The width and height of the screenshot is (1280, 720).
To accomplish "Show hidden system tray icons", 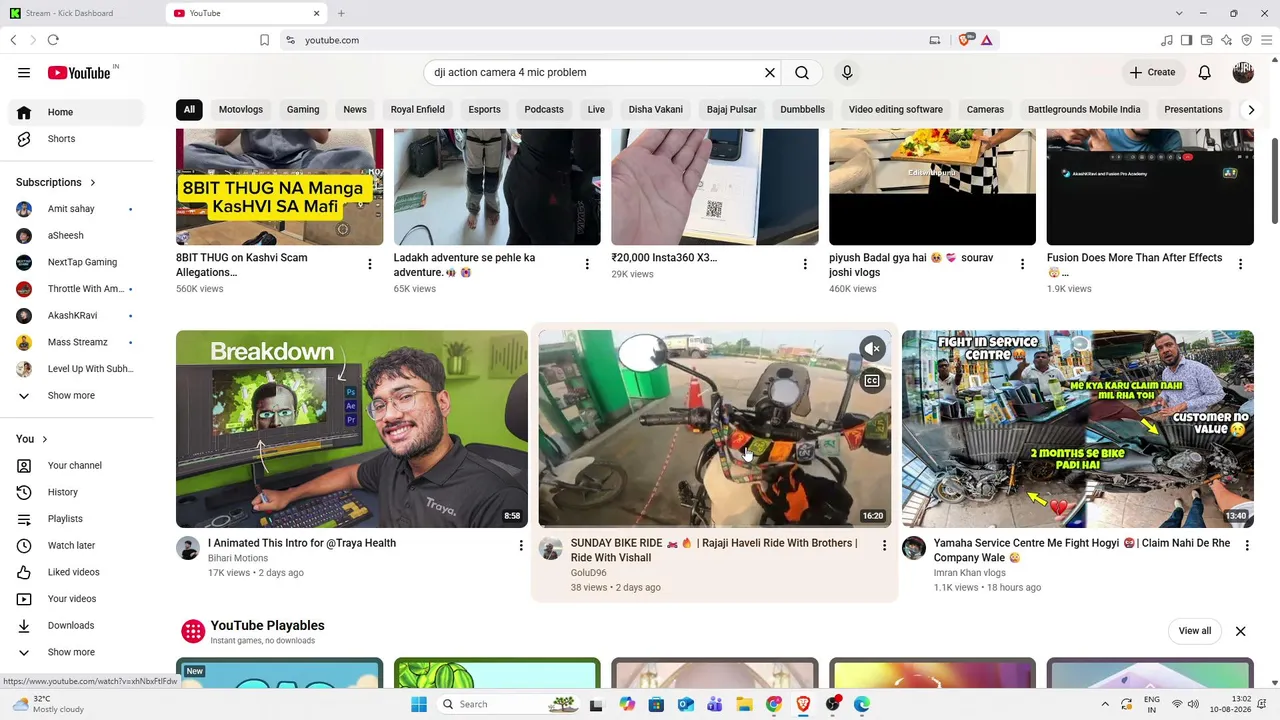I will coord(1105,704).
